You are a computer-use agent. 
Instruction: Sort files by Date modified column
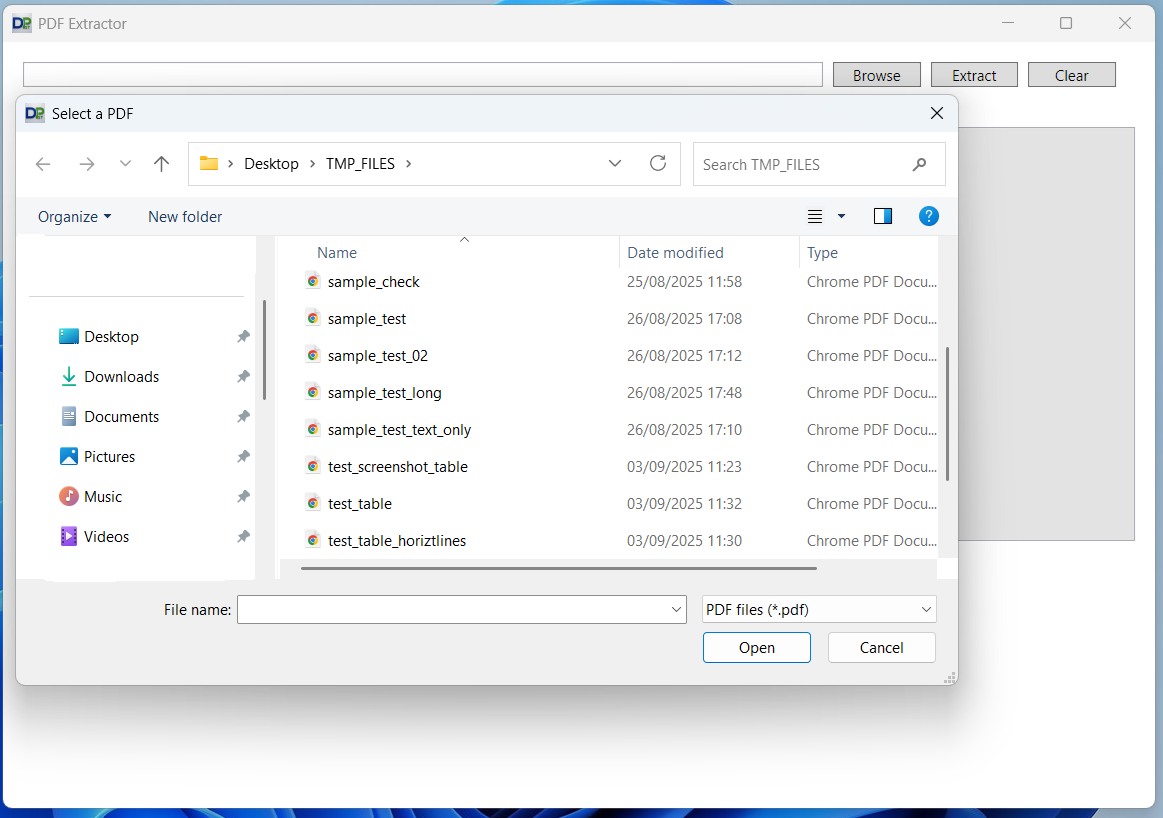point(675,253)
